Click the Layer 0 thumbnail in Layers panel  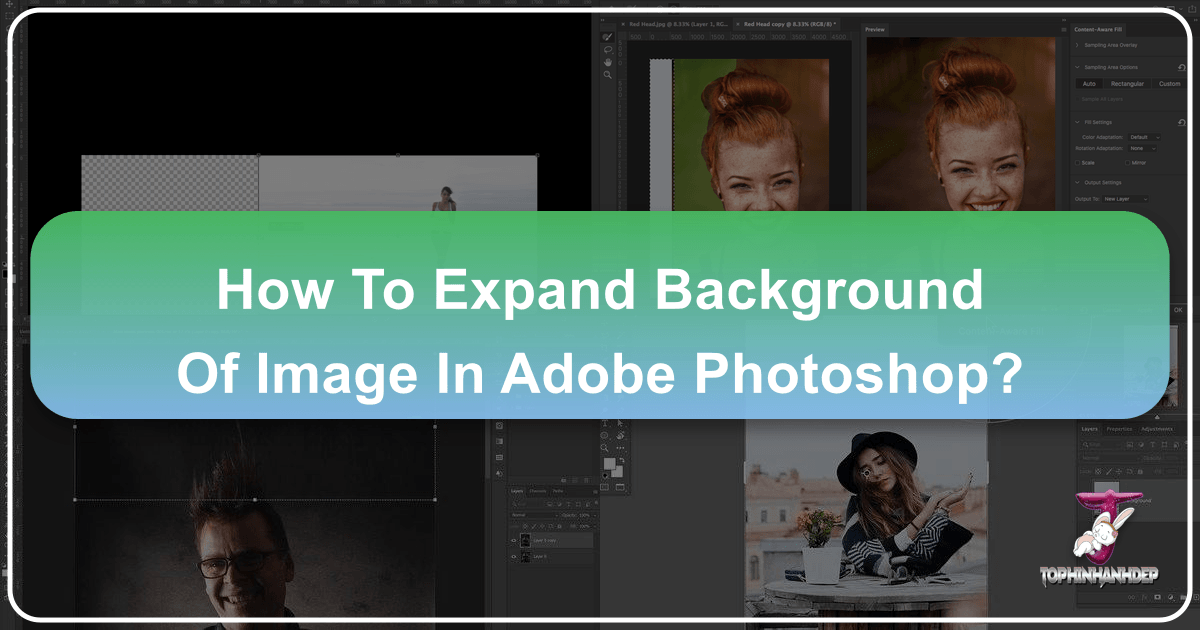point(526,556)
